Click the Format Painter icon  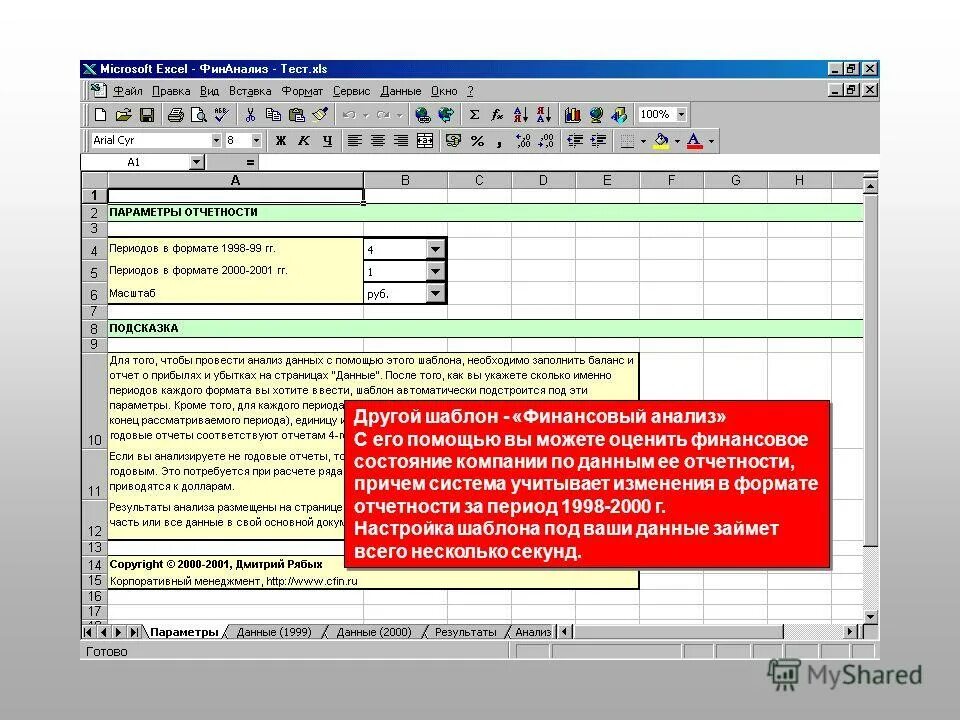pyautogui.click(x=319, y=116)
